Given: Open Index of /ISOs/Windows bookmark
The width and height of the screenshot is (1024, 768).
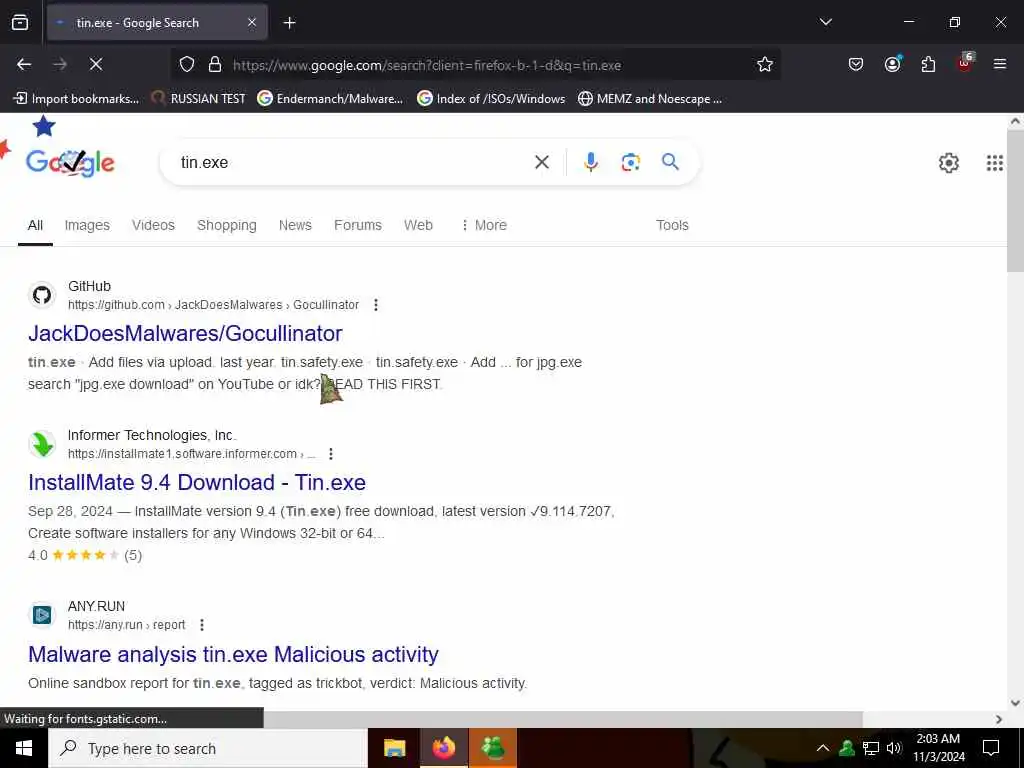Looking at the screenshot, I should [x=491, y=99].
